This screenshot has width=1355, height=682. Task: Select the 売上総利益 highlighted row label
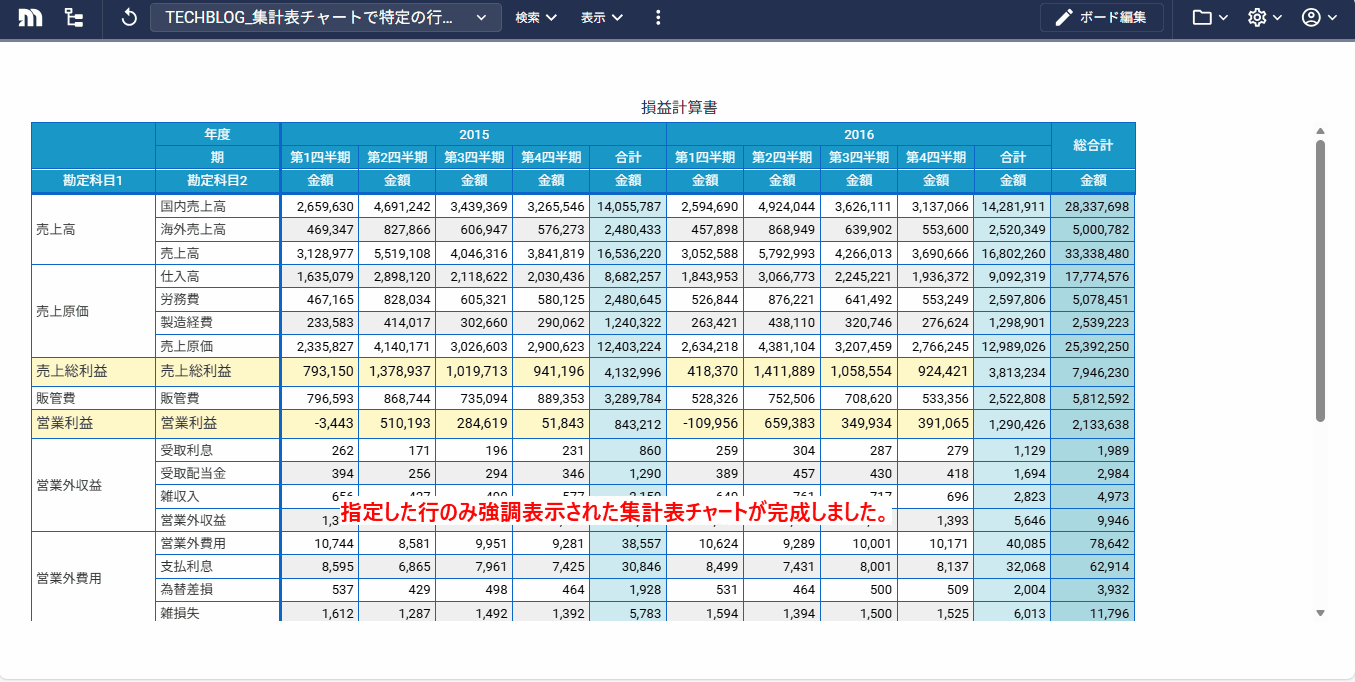click(71, 371)
